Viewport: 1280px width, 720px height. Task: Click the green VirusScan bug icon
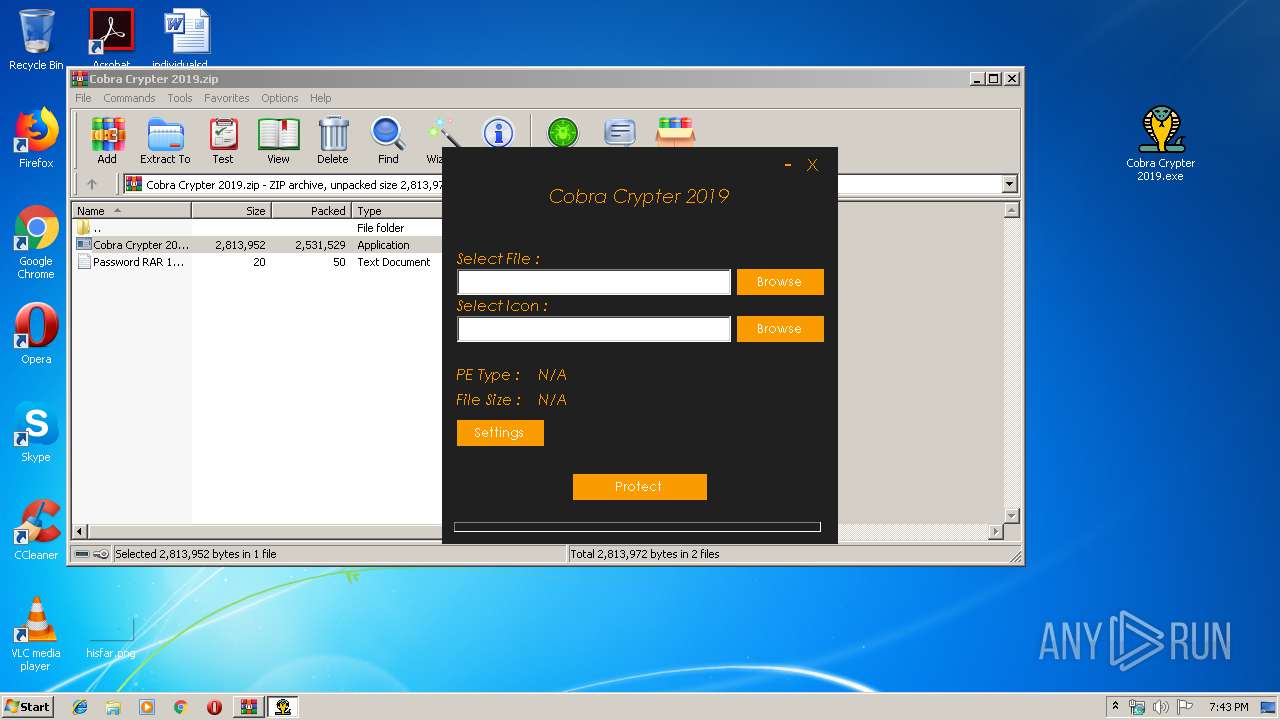click(562, 132)
